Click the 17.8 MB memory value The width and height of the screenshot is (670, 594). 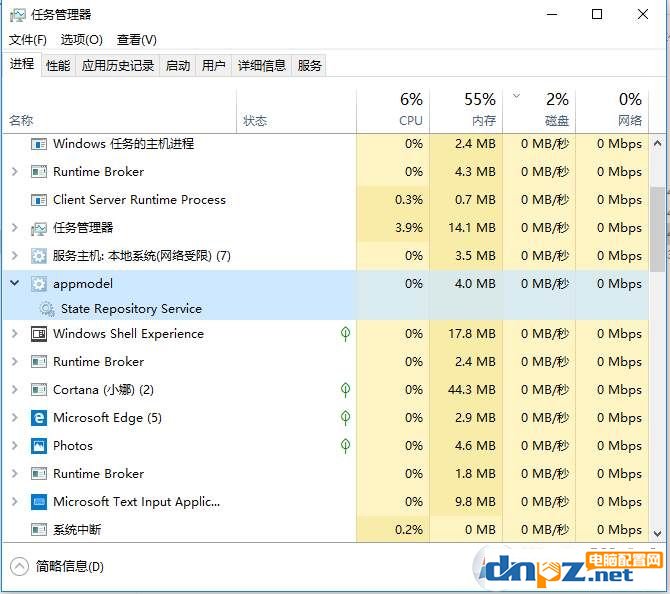[472, 334]
